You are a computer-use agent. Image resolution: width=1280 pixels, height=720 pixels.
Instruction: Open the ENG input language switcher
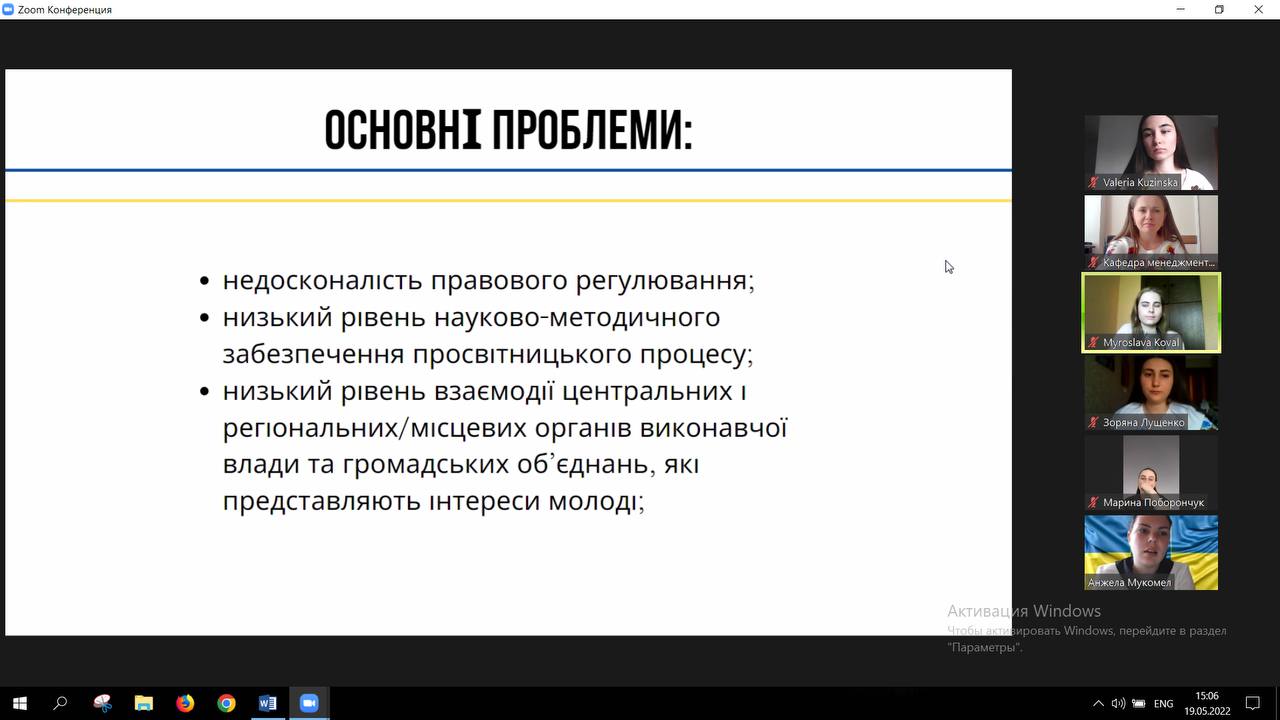pyautogui.click(x=1163, y=703)
